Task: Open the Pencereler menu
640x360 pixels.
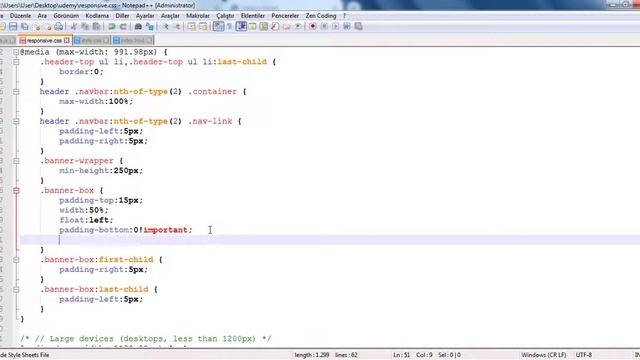Action: (285, 16)
